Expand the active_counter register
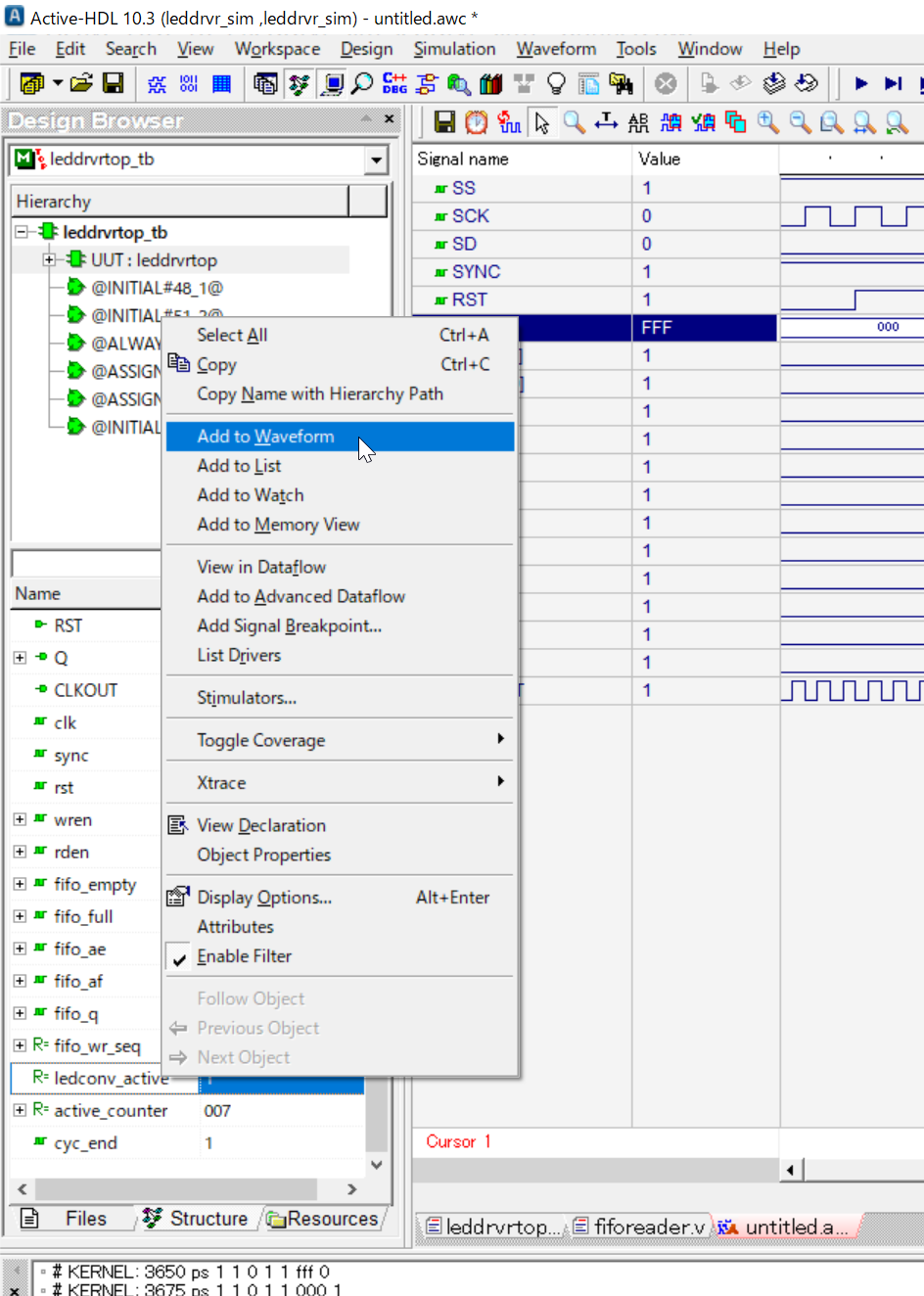This screenshot has height=1296, width=924. click(x=20, y=1110)
